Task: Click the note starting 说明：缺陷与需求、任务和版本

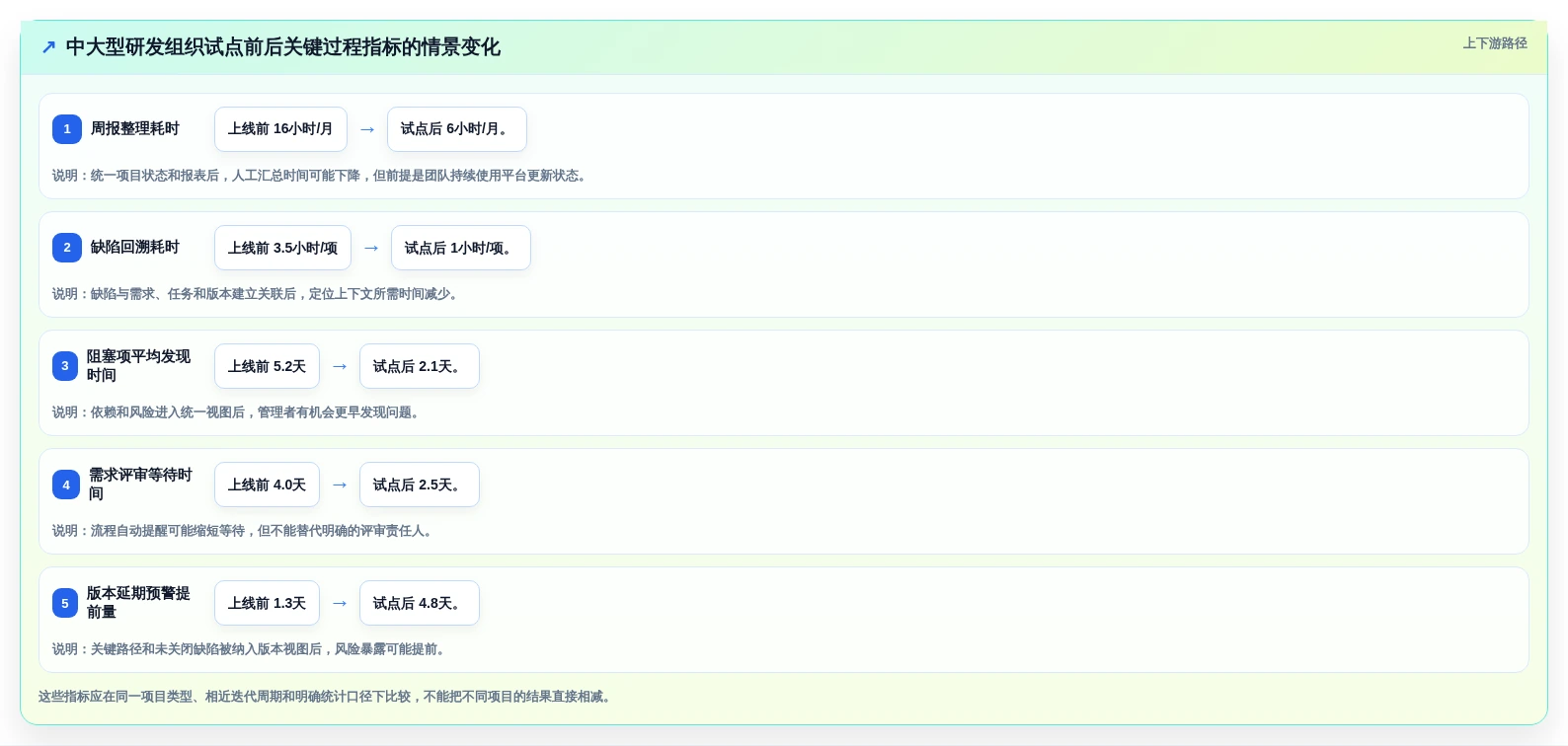Action: pos(258,294)
